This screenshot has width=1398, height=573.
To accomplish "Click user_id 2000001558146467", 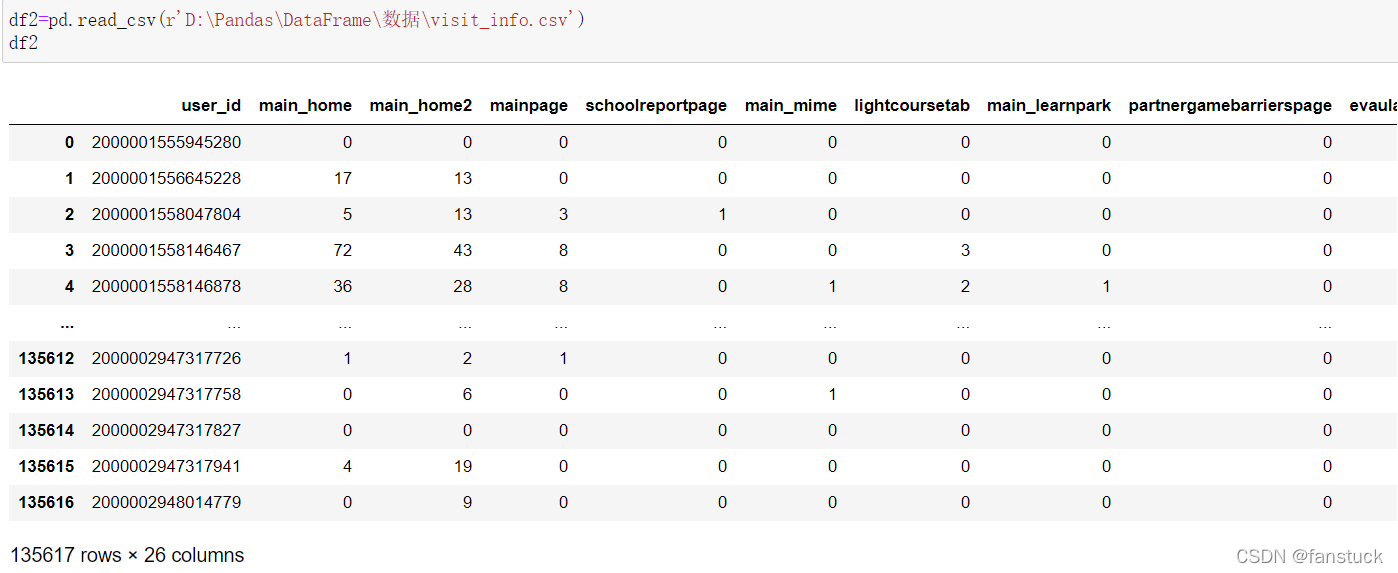I will (x=166, y=250).
